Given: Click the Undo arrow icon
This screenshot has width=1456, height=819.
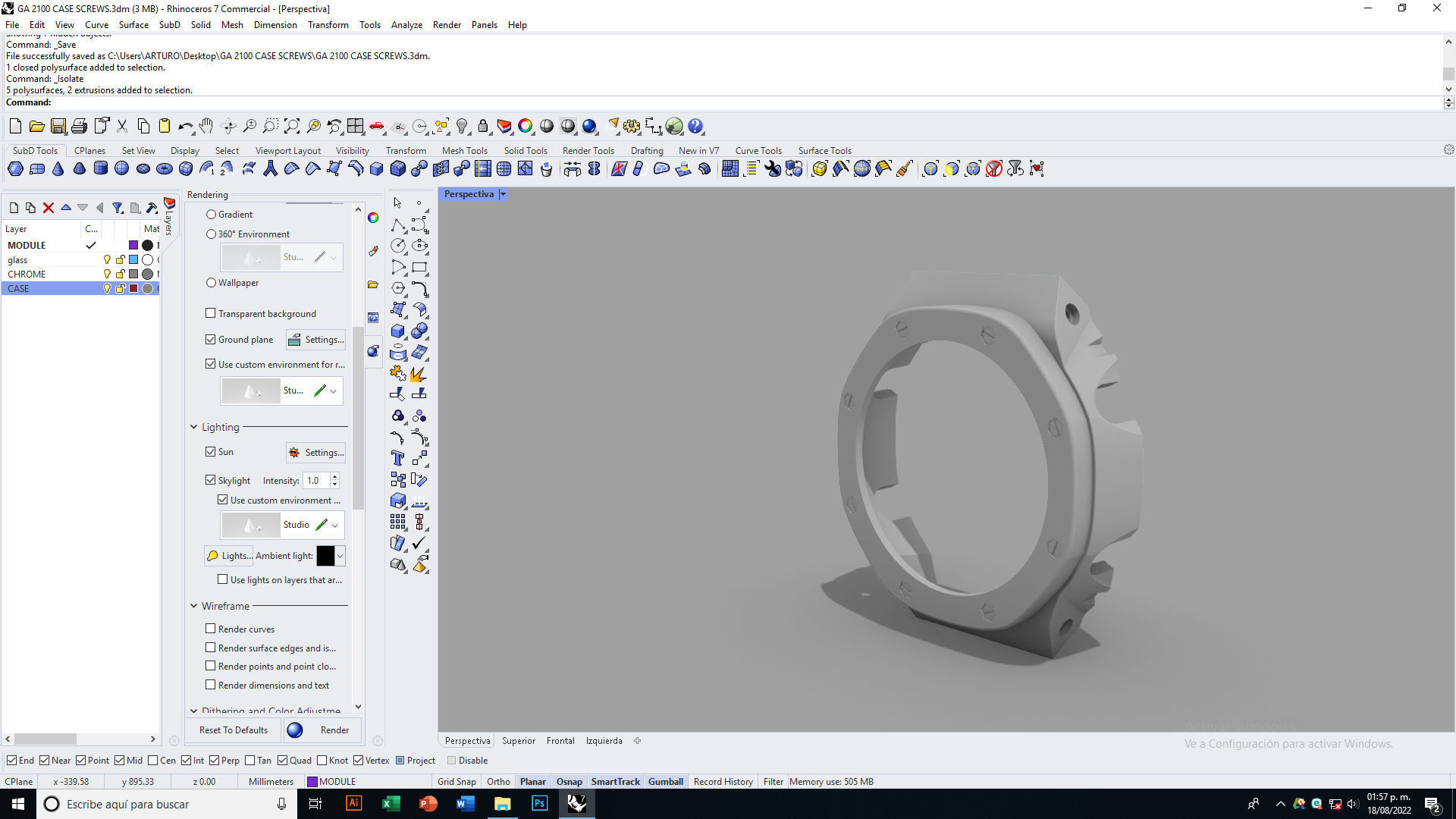Looking at the screenshot, I should (184, 127).
